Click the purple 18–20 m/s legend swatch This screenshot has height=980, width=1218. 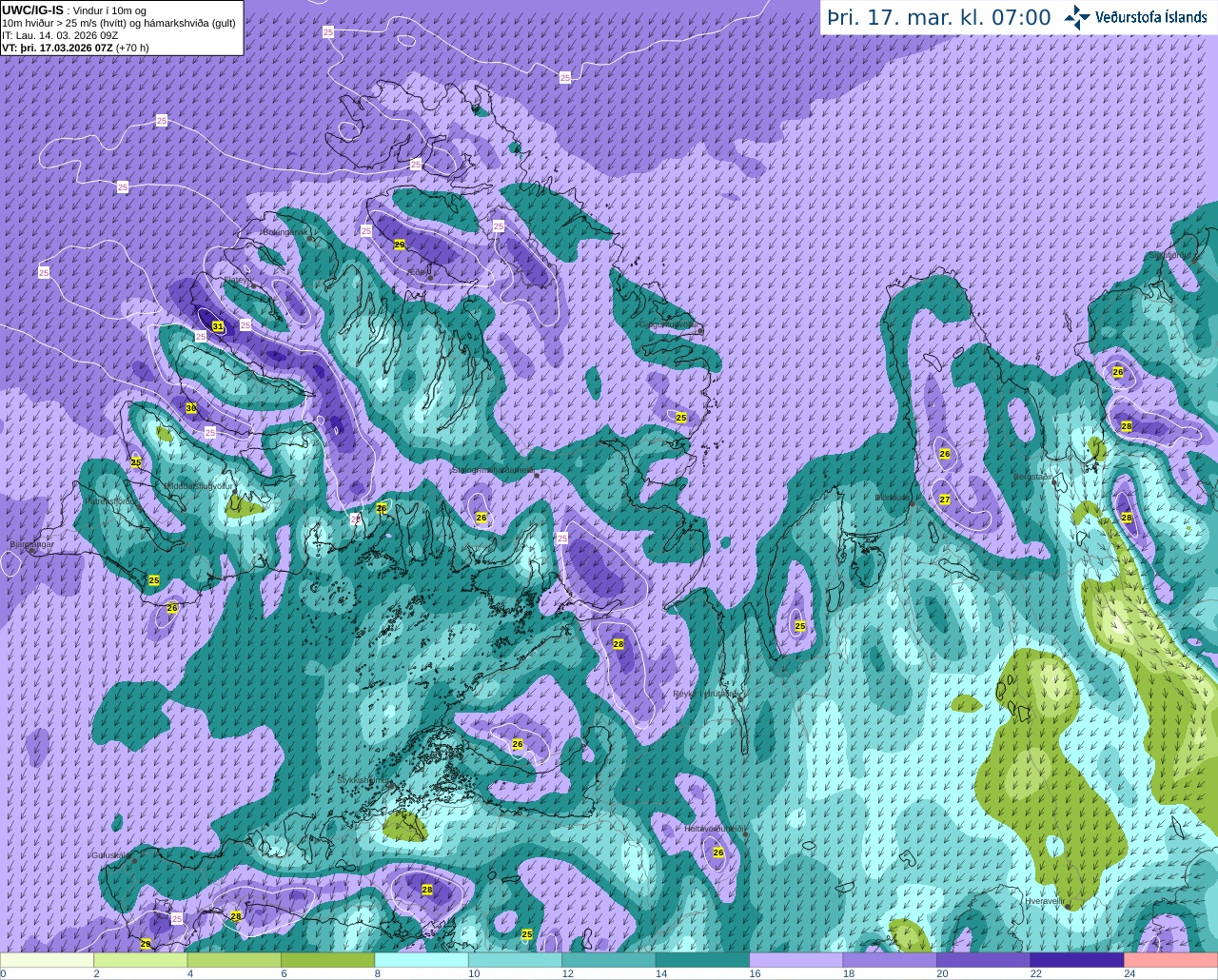(x=890, y=960)
